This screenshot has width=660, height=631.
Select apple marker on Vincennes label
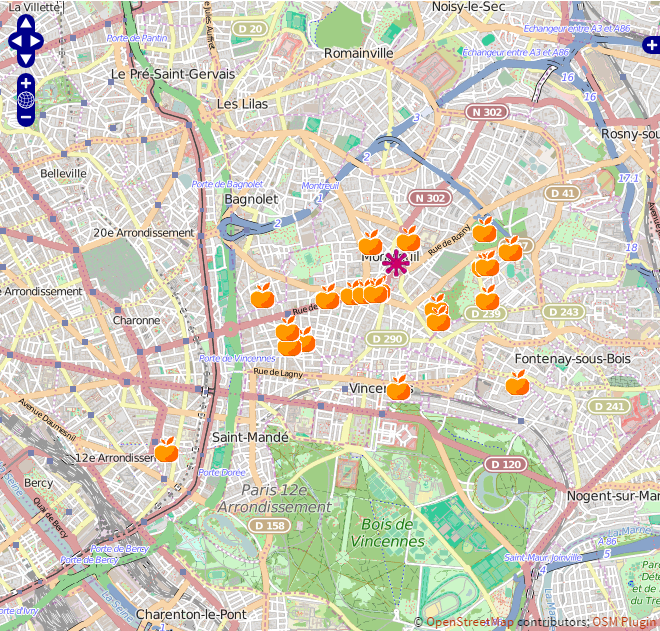398,388
